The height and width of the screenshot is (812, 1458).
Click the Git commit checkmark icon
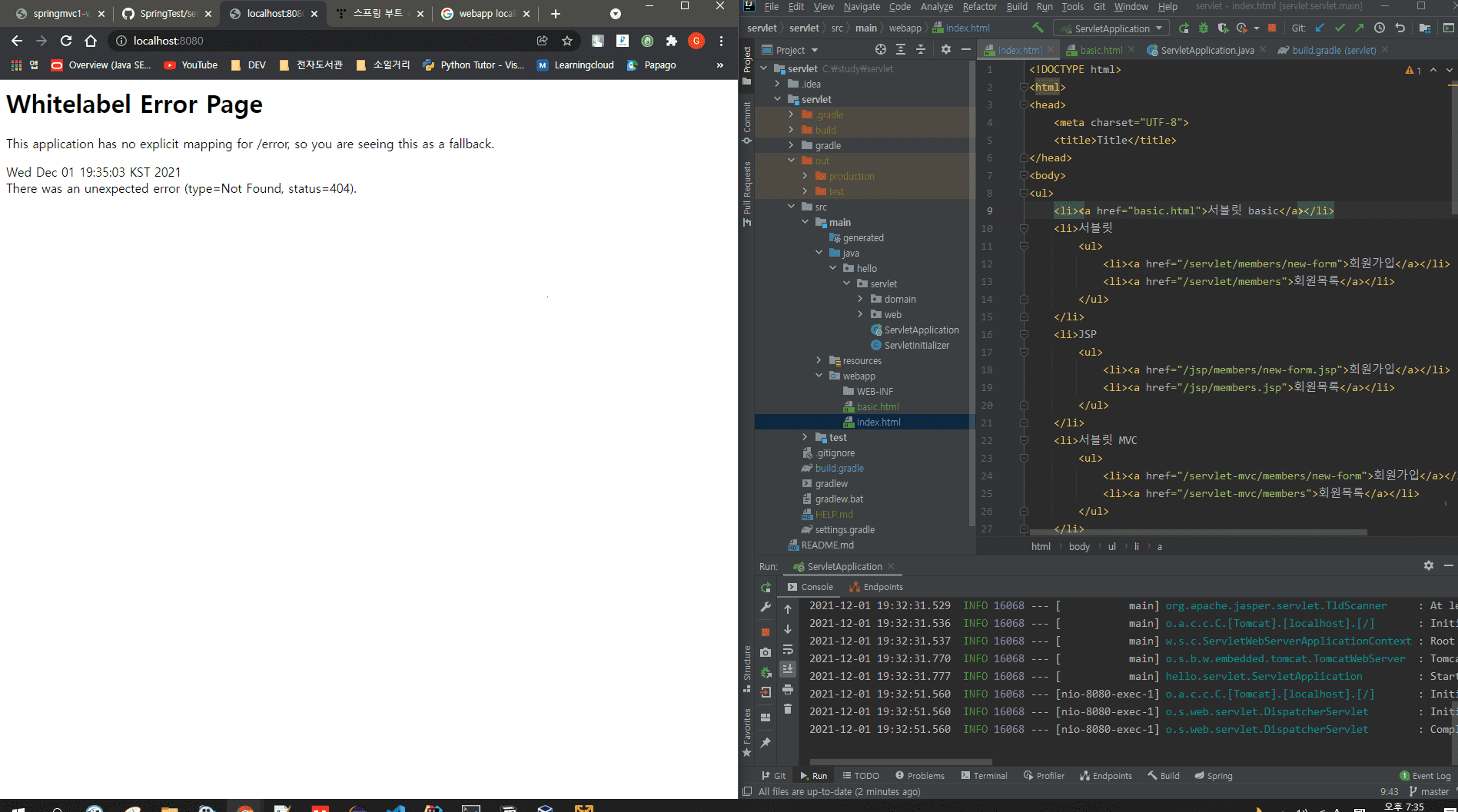coord(1340,28)
